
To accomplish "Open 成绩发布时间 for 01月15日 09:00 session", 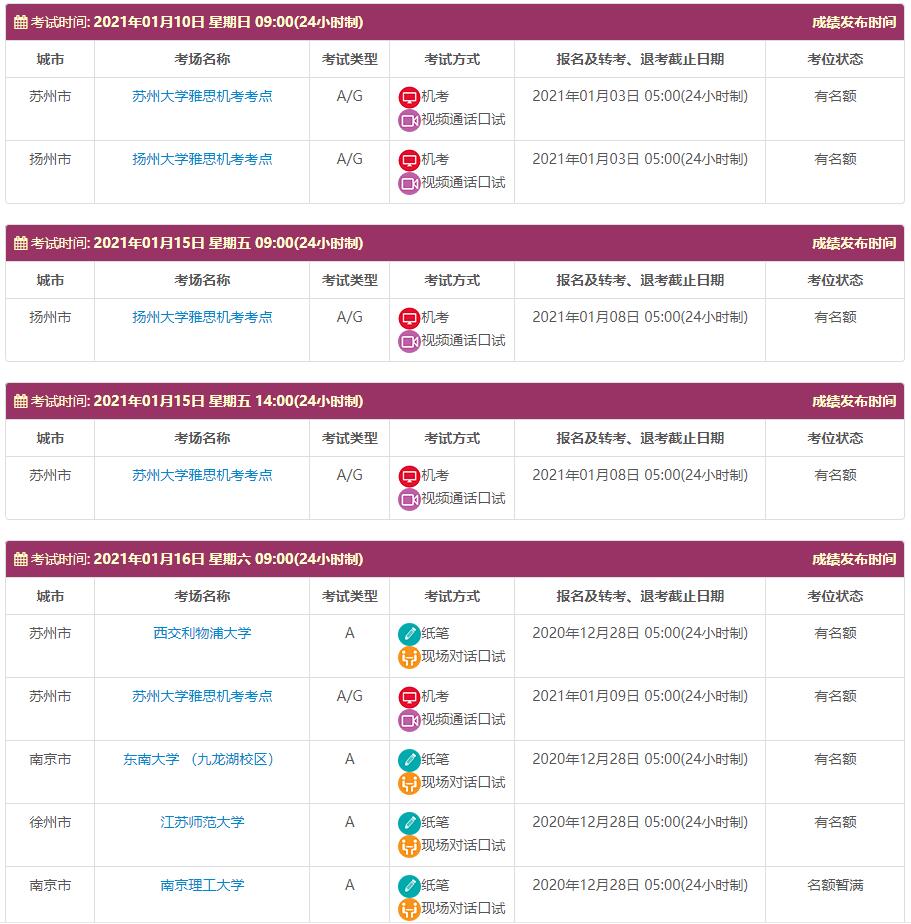I will coord(854,243).
